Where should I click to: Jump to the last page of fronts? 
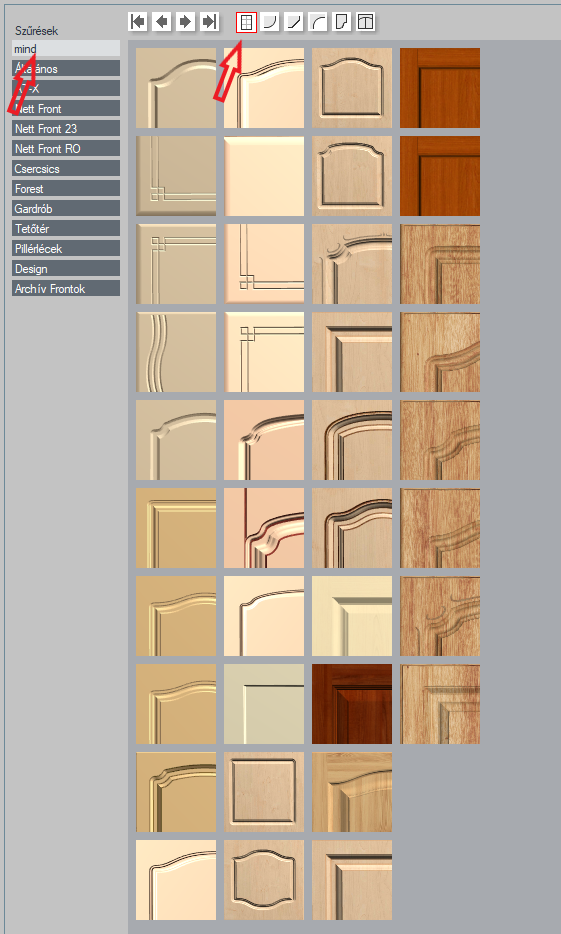click(x=210, y=22)
